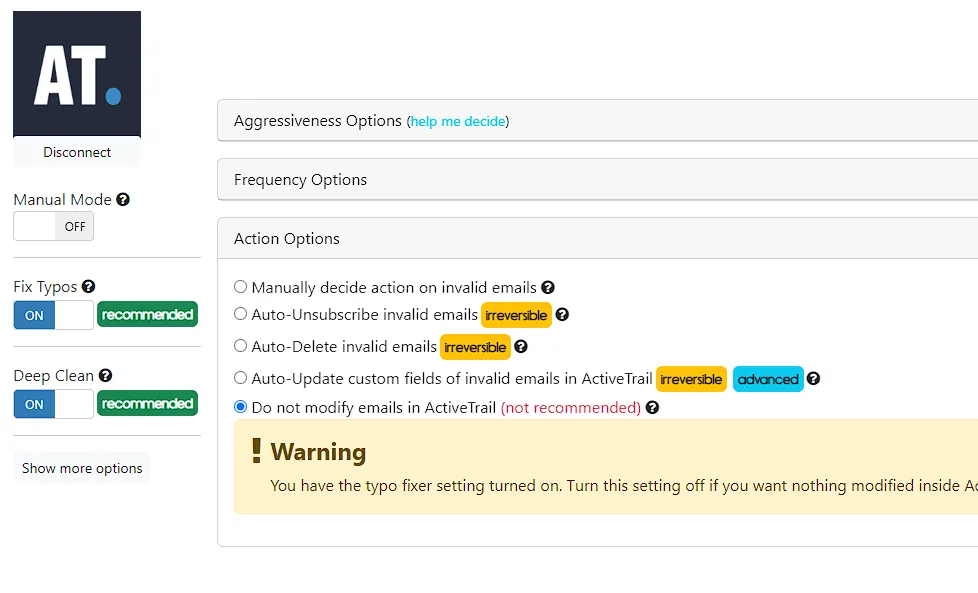This screenshot has height=593, width=978.
Task: Click the Deep Clean help question icon
Action: tap(105, 375)
